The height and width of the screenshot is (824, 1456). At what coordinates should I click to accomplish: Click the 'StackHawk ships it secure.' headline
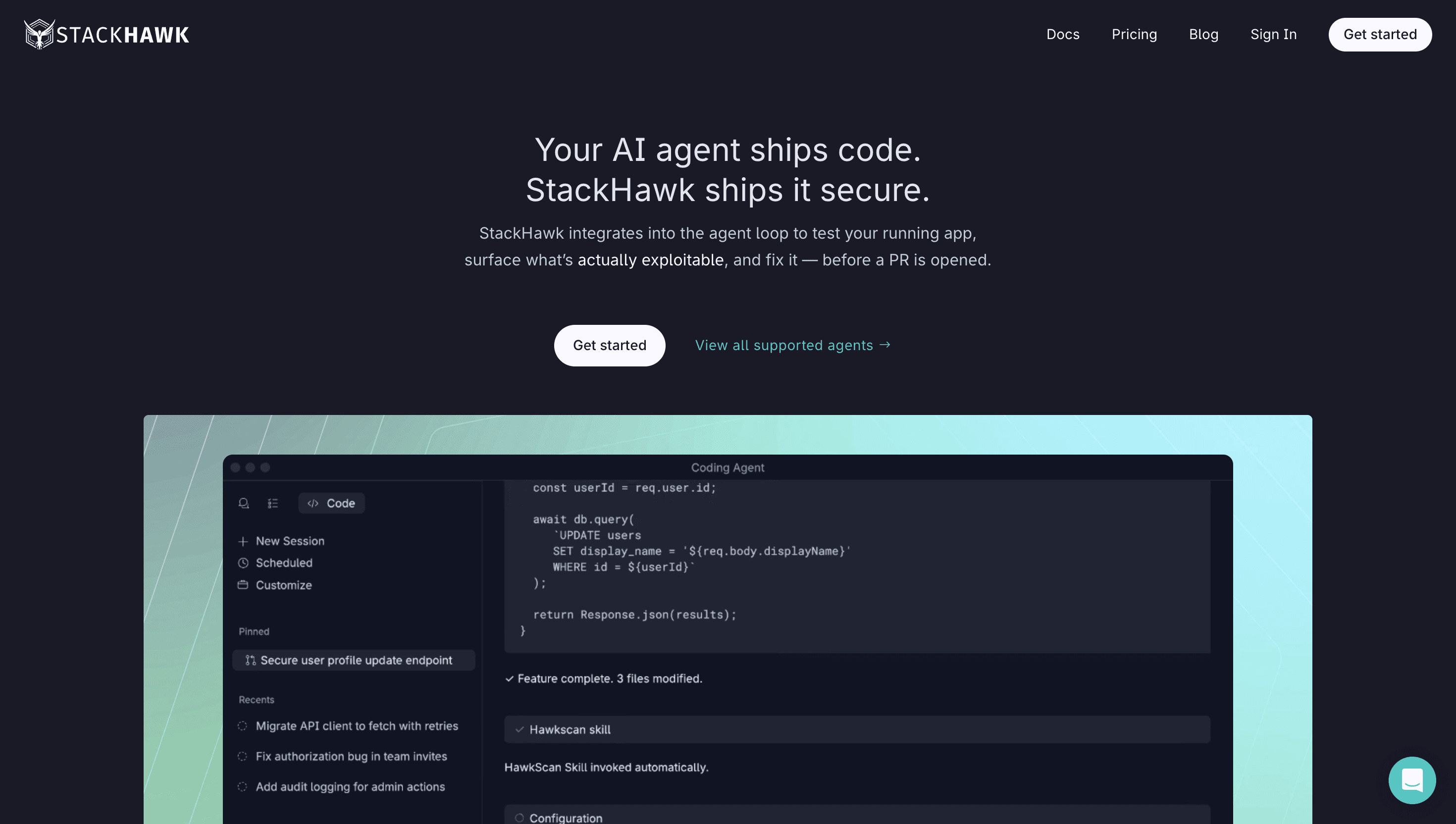[728, 190]
